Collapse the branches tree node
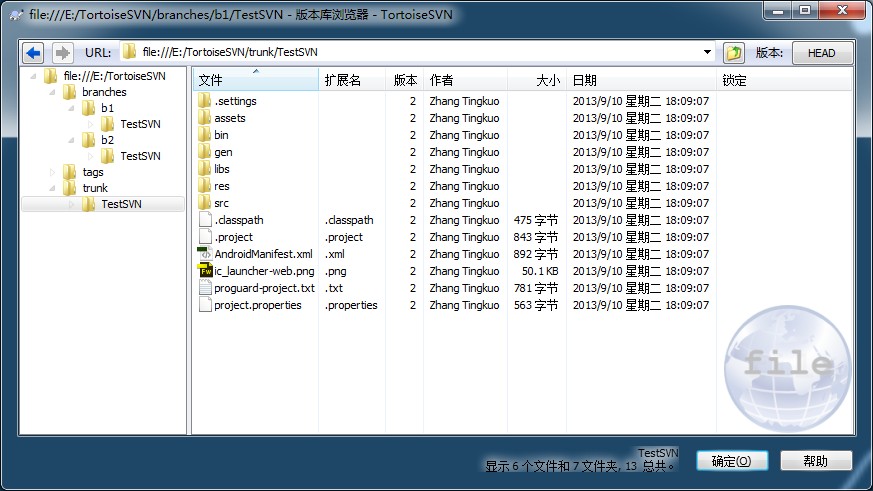 click(52, 92)
